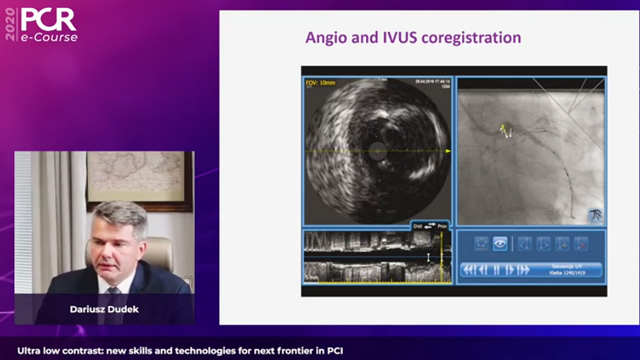Move marker right with right-arrow marker button

pyautogui.click(x=543, y=244)
